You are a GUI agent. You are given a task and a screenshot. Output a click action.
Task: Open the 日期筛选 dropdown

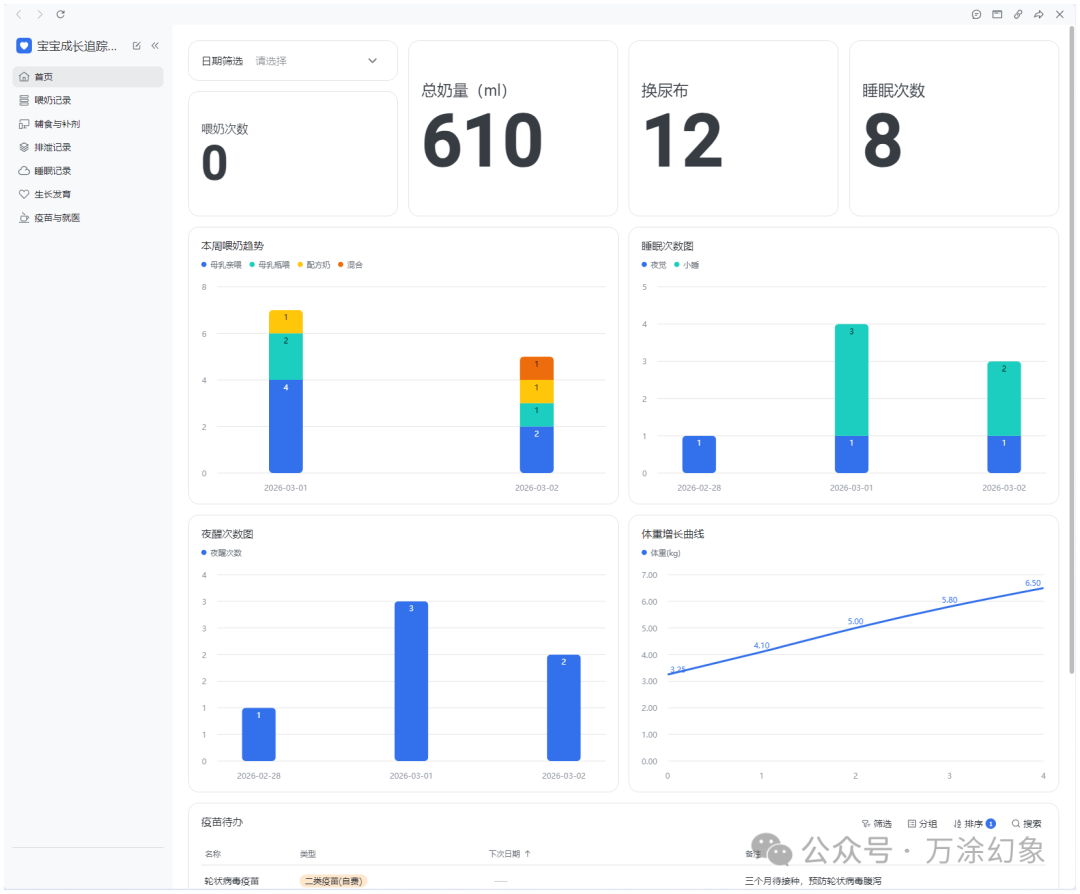click(x=293, y=61)
